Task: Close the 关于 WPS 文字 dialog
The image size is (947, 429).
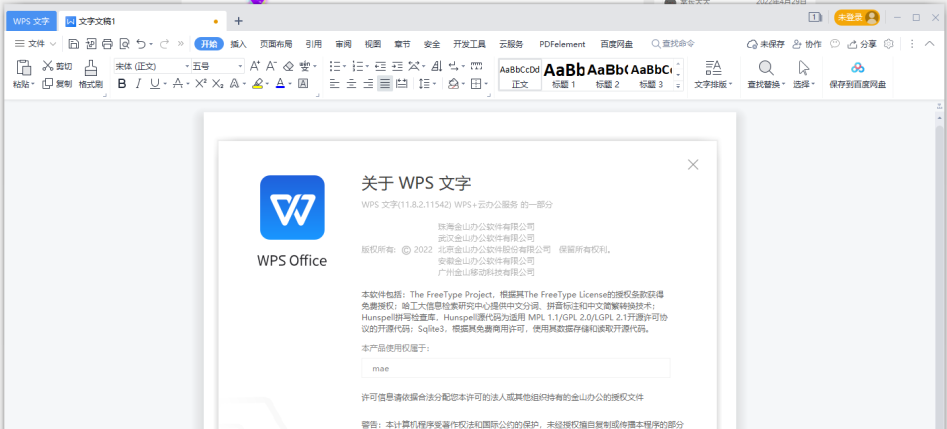Action: click(693, 164)
